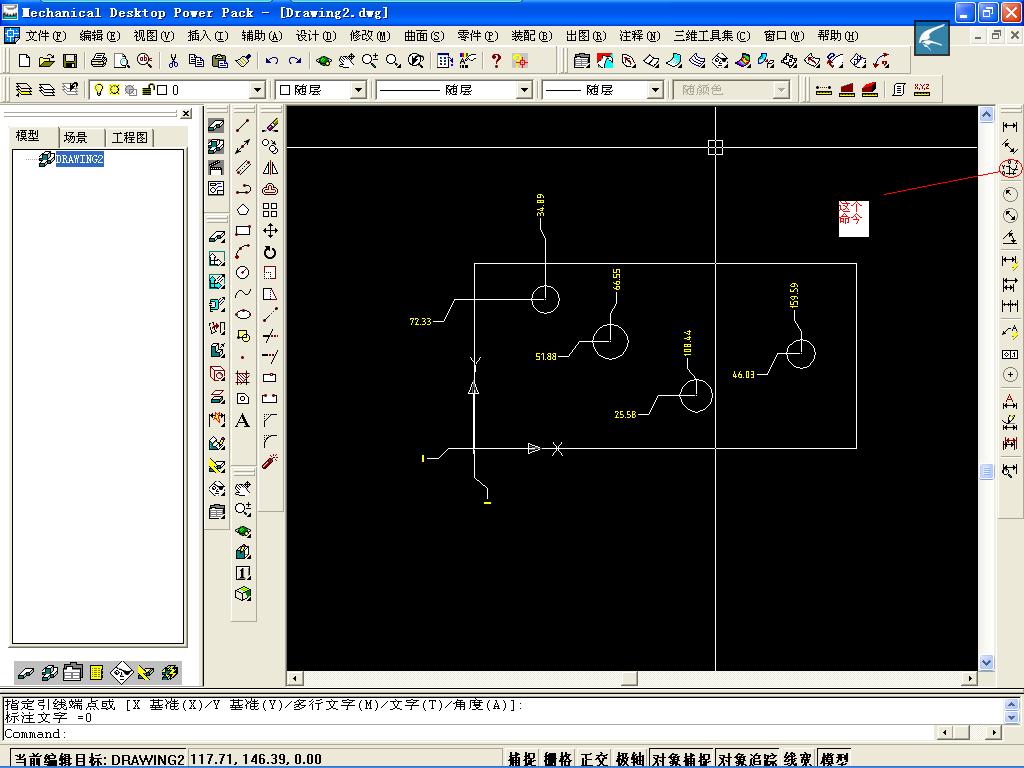The width and height of the screenshot is (1024, 768).
Task: Toggle 线宽 lineweight display in status bar
Action: [798, 759]
